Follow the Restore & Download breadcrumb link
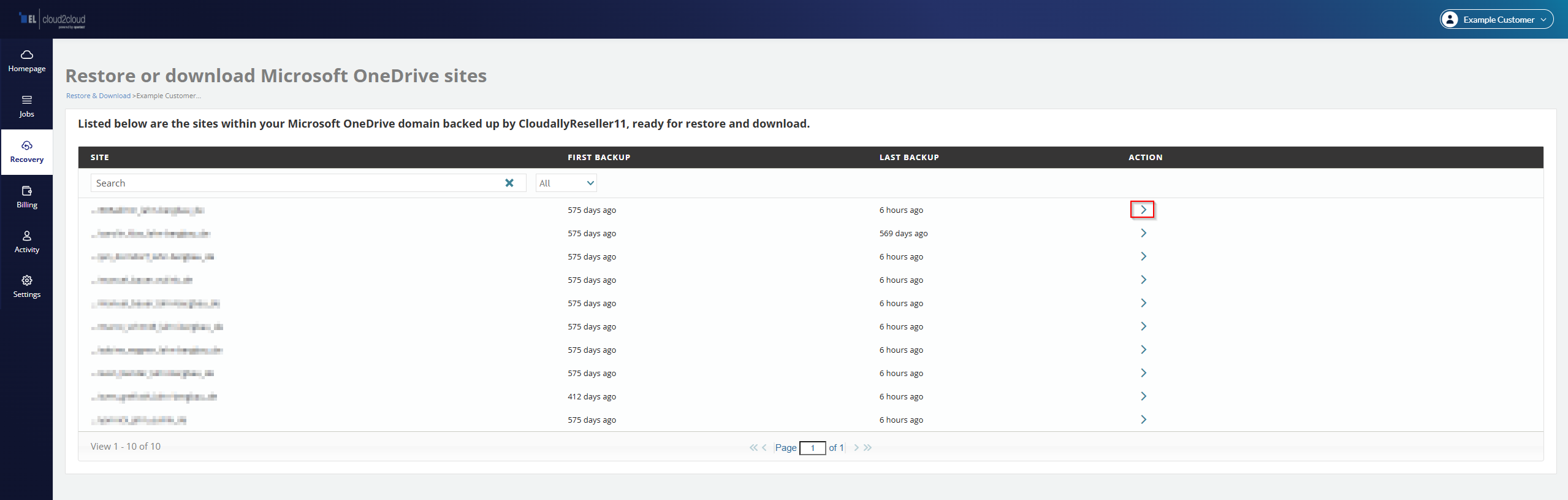1568x500 pixels. click(98, 96)
